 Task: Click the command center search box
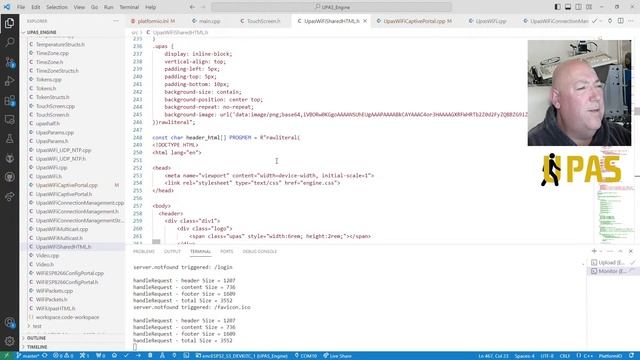(x=331, y=7)
